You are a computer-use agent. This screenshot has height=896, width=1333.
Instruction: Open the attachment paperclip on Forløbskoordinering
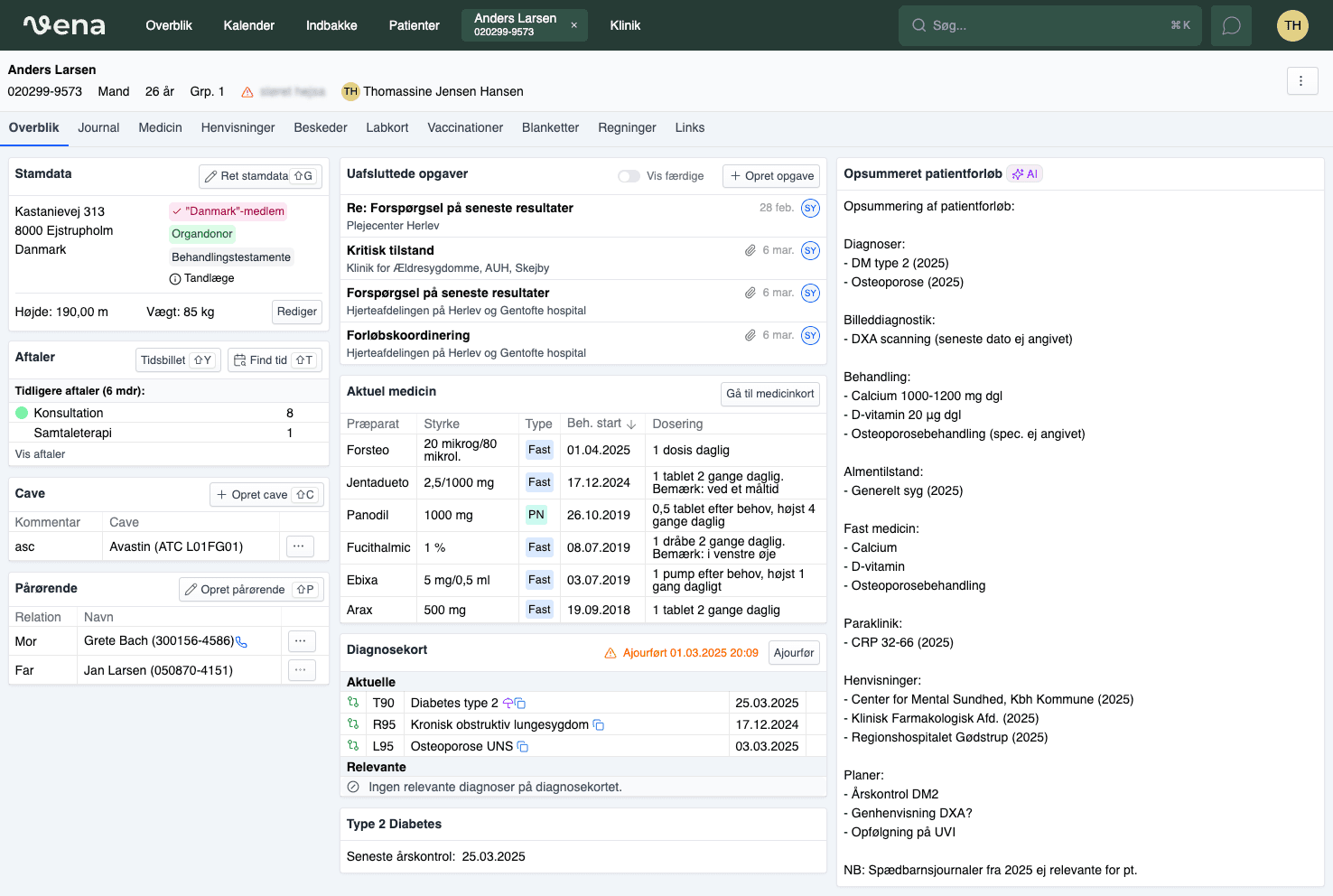[x=750, y=334]
